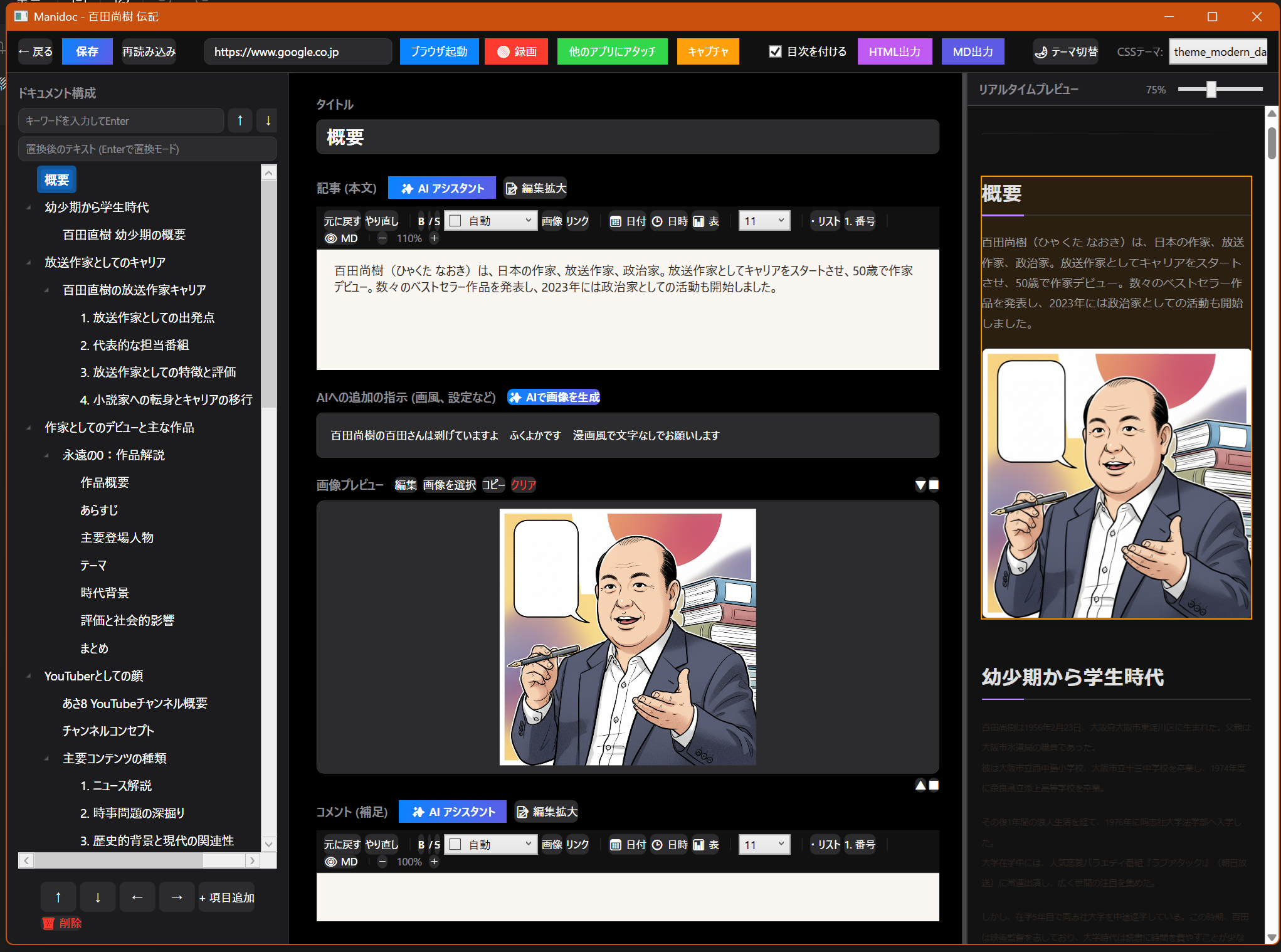The width and height of the screenshot is (1281, 952).
Task: Insert a numbered list with 1. 番号
Action: [860, 221]
